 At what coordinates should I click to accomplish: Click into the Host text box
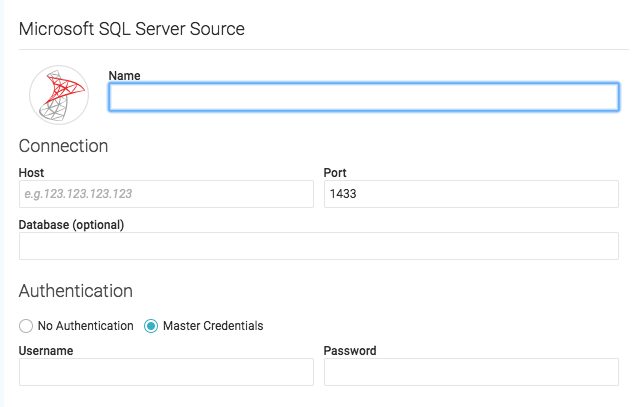click(166, 194)
